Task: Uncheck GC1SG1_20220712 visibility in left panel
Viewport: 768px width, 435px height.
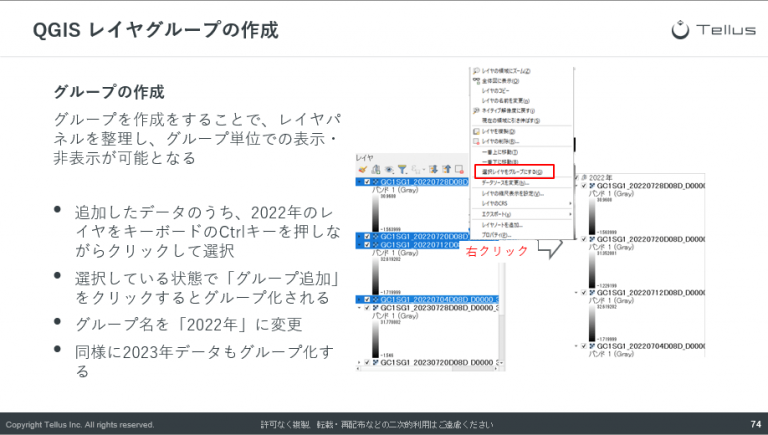Action: [367, 244]
